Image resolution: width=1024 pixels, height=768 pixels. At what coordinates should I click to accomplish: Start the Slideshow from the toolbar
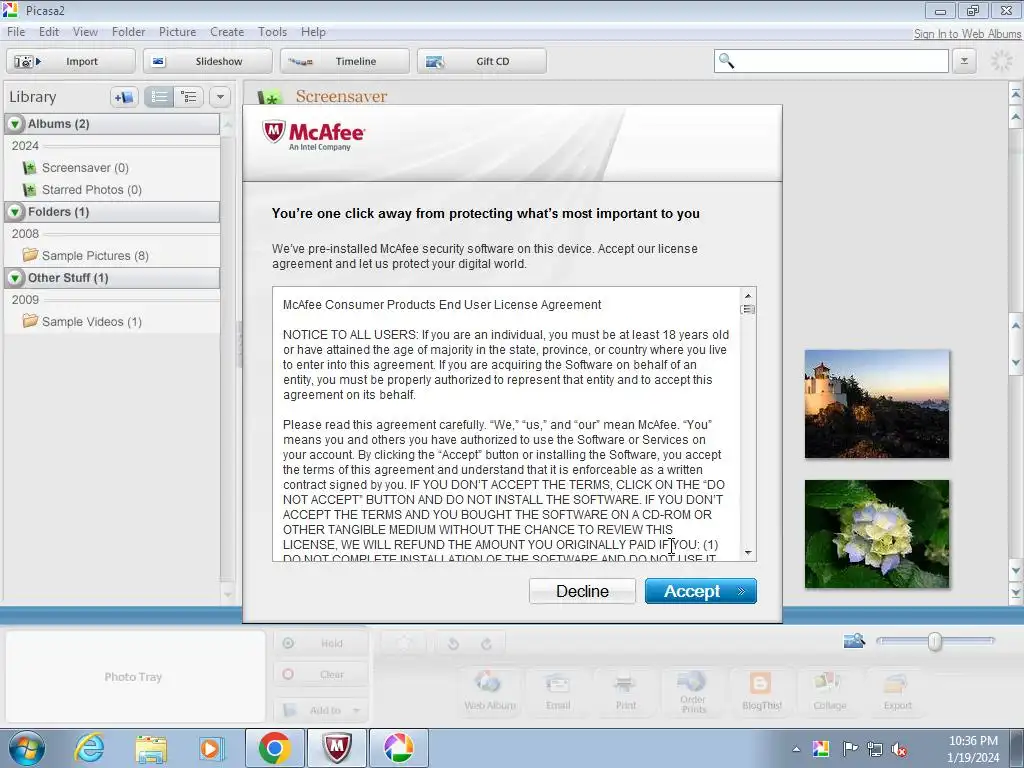click(x=208, y=61)
